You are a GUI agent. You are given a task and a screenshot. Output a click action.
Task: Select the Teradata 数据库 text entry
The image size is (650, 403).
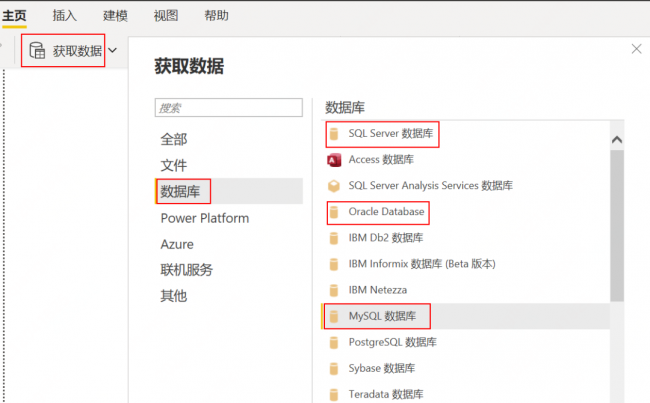pyautogui.click(x=386, y=394)
